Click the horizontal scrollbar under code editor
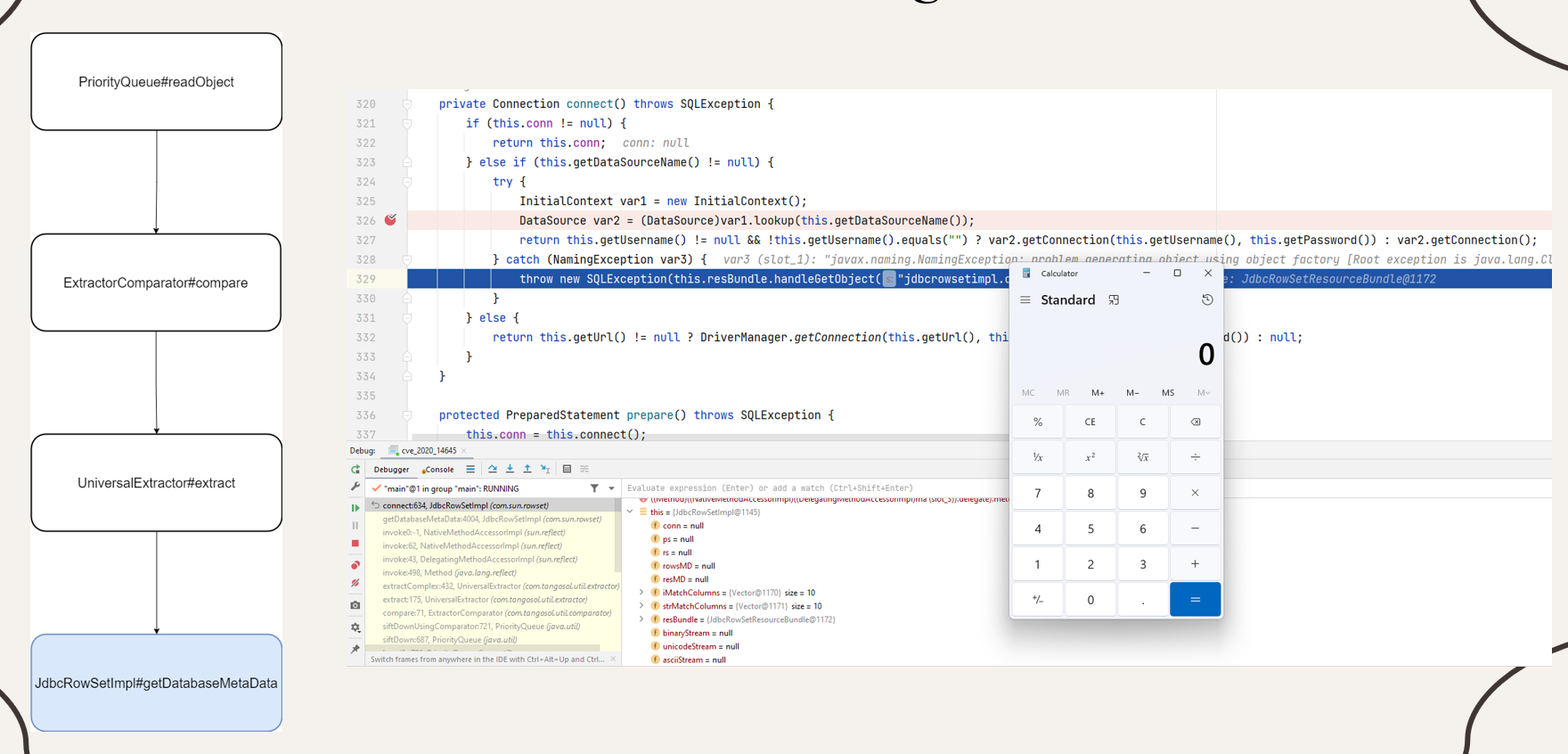 (x=713, y=438)
